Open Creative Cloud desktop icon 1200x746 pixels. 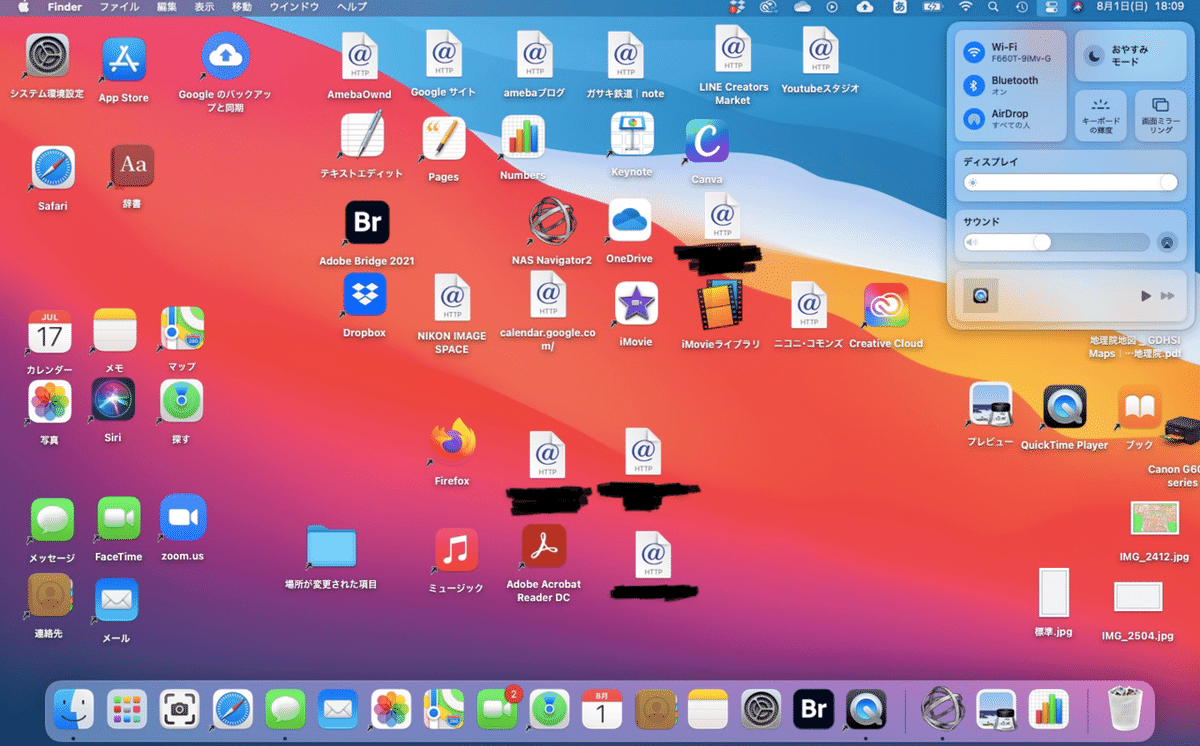(x=886, y=306)
